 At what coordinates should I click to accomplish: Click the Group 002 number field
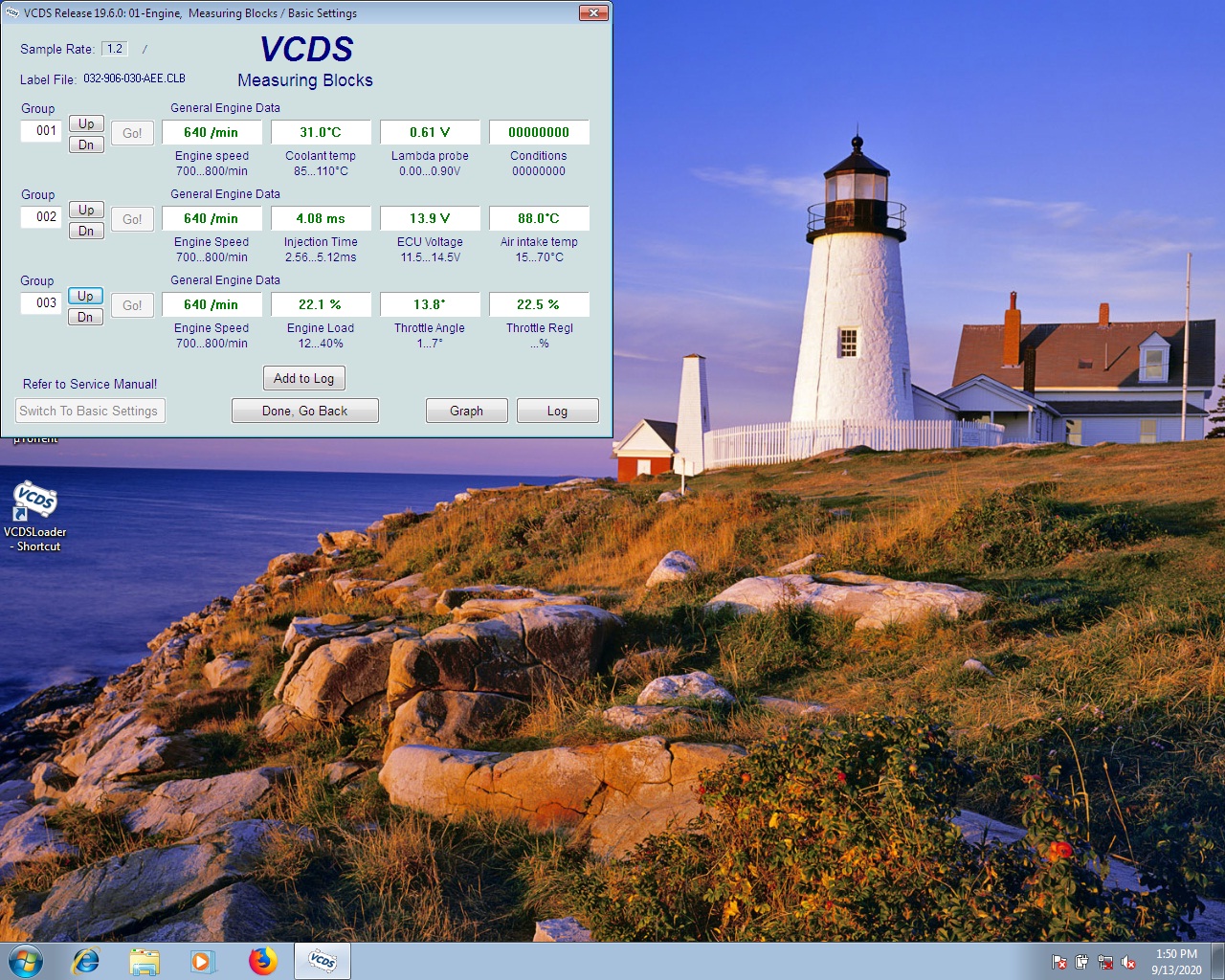(41, 217)
